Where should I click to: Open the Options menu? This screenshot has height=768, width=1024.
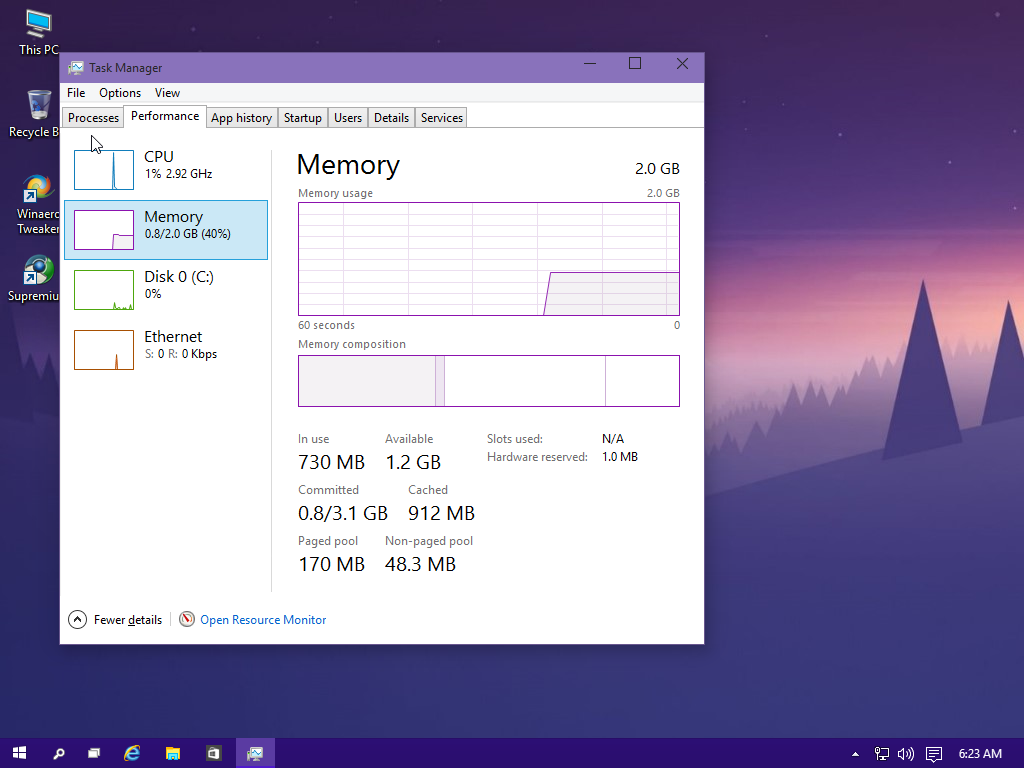click(x=120, y=93)
